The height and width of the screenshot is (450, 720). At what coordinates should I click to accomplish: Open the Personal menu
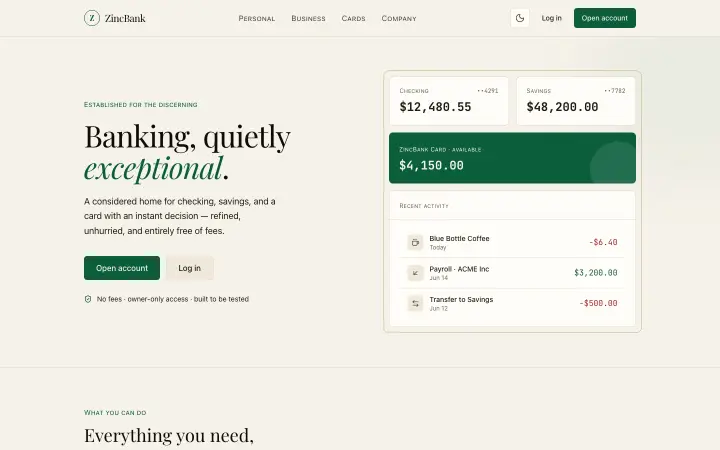(257, 18)
